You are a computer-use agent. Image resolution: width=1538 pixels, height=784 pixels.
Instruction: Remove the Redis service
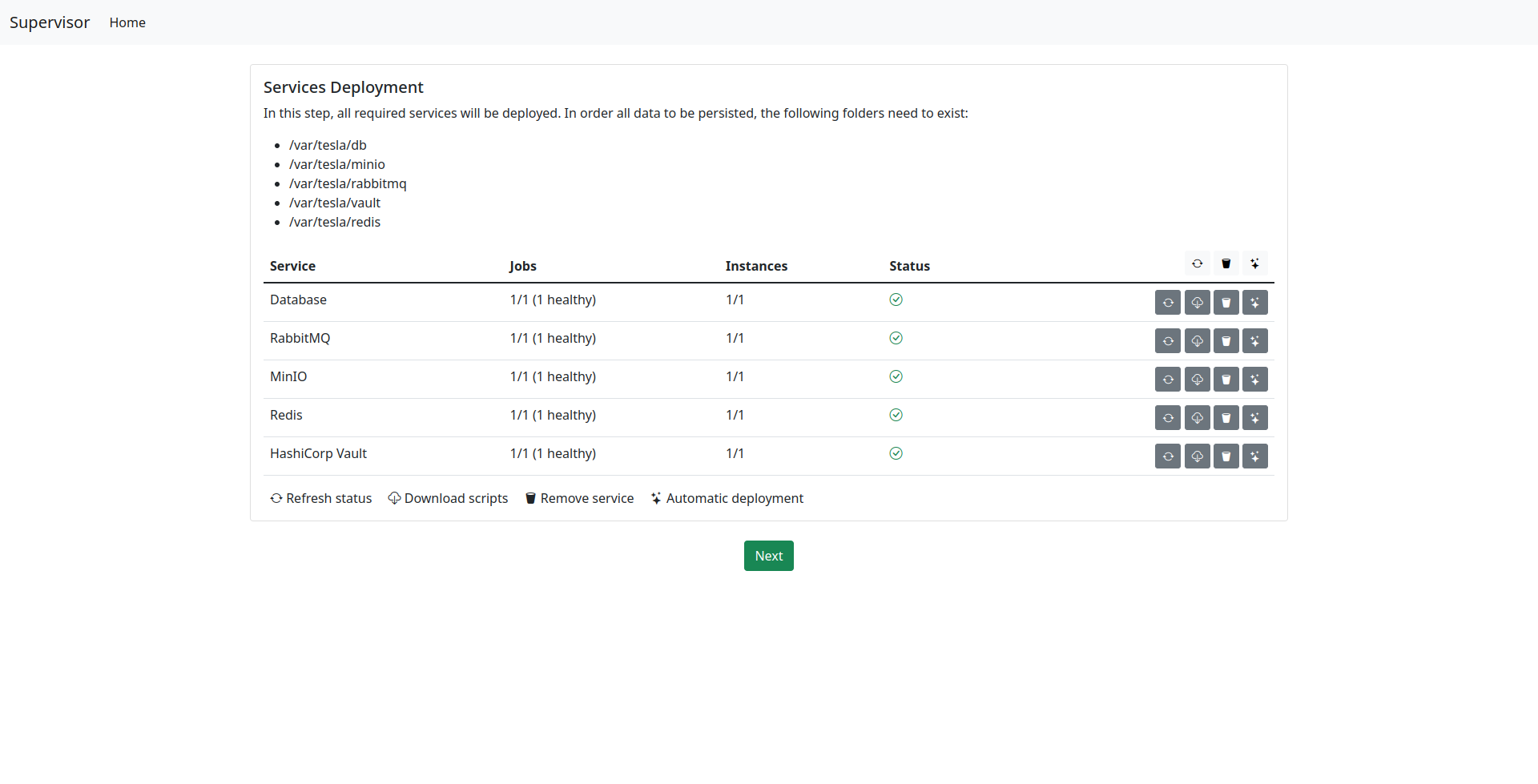[1226, 418]
